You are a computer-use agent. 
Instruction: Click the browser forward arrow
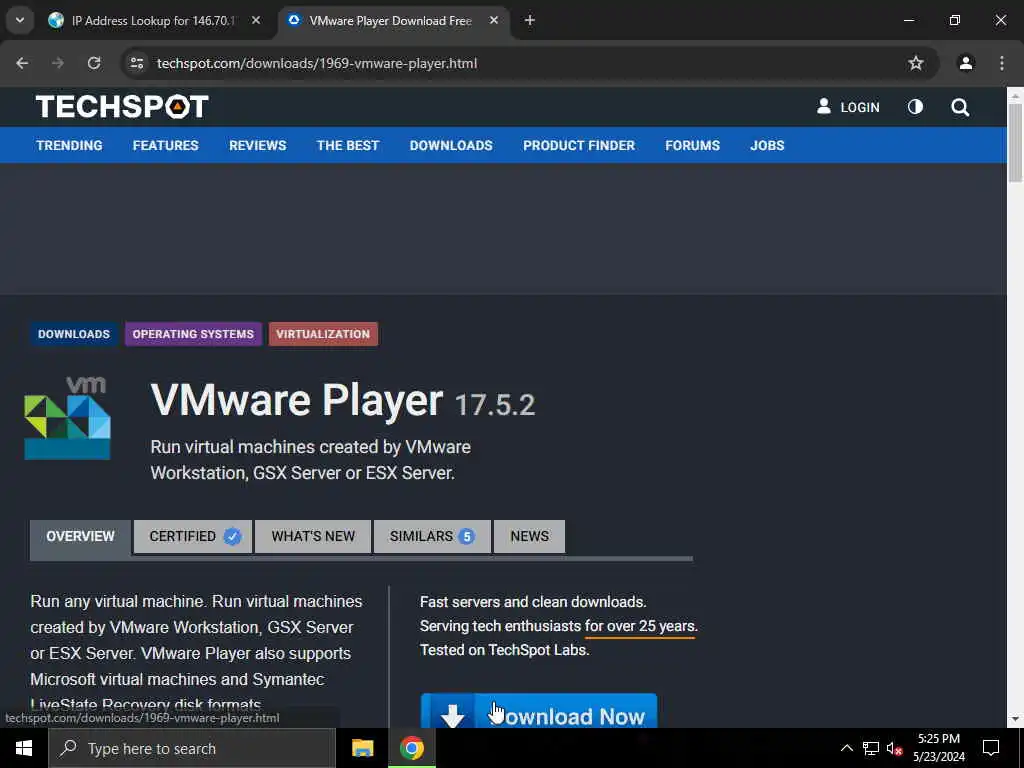coord(58,63)
